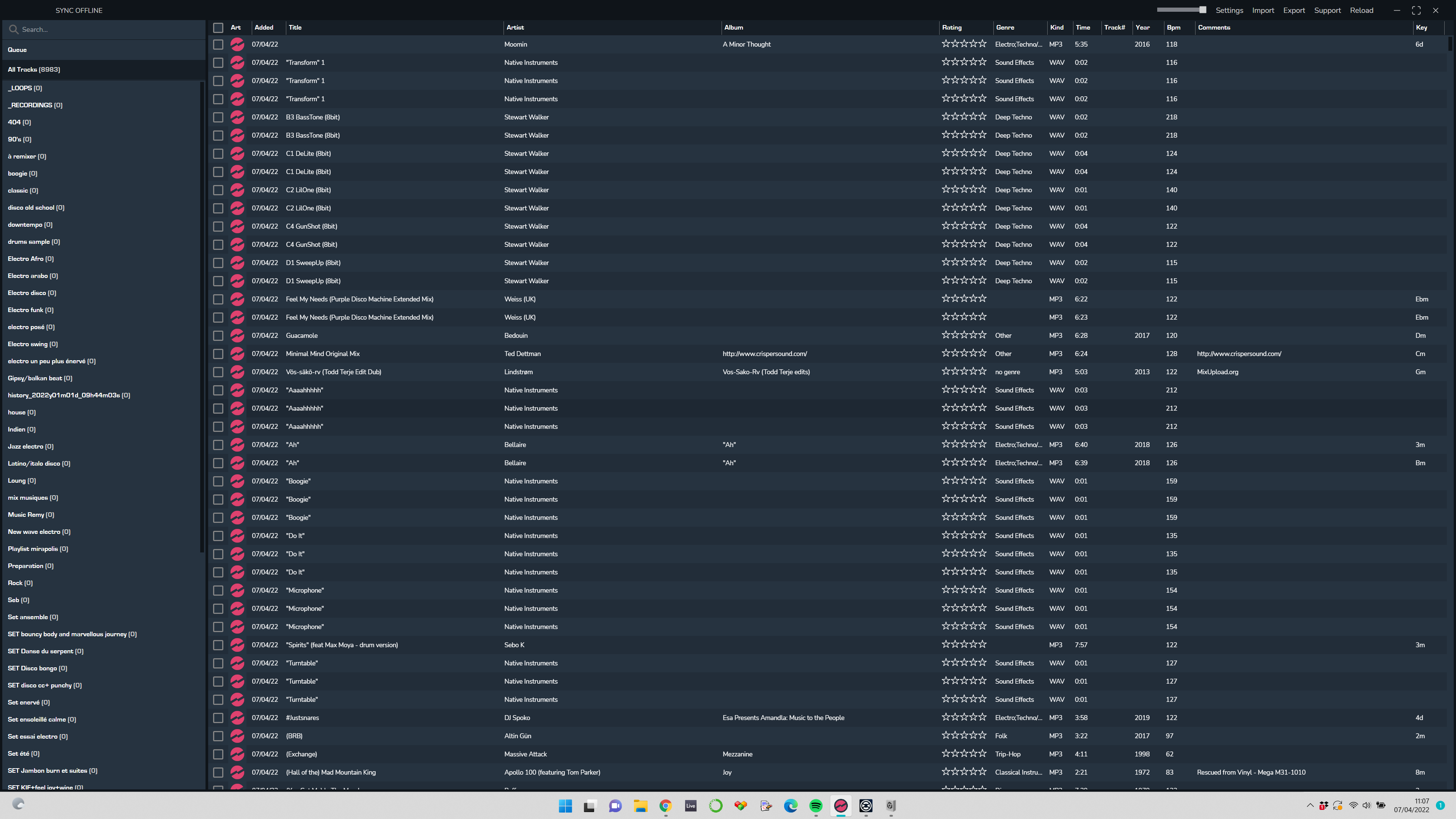Click the battery tray icon
Screen dimensions: 1456x819
(x=1381, y=805)
